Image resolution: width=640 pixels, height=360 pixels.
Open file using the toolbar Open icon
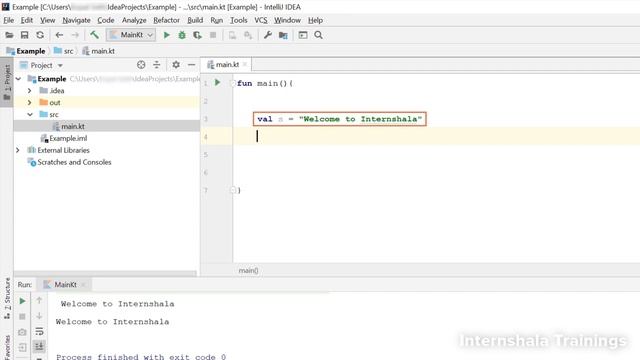[x=9, y=35]
